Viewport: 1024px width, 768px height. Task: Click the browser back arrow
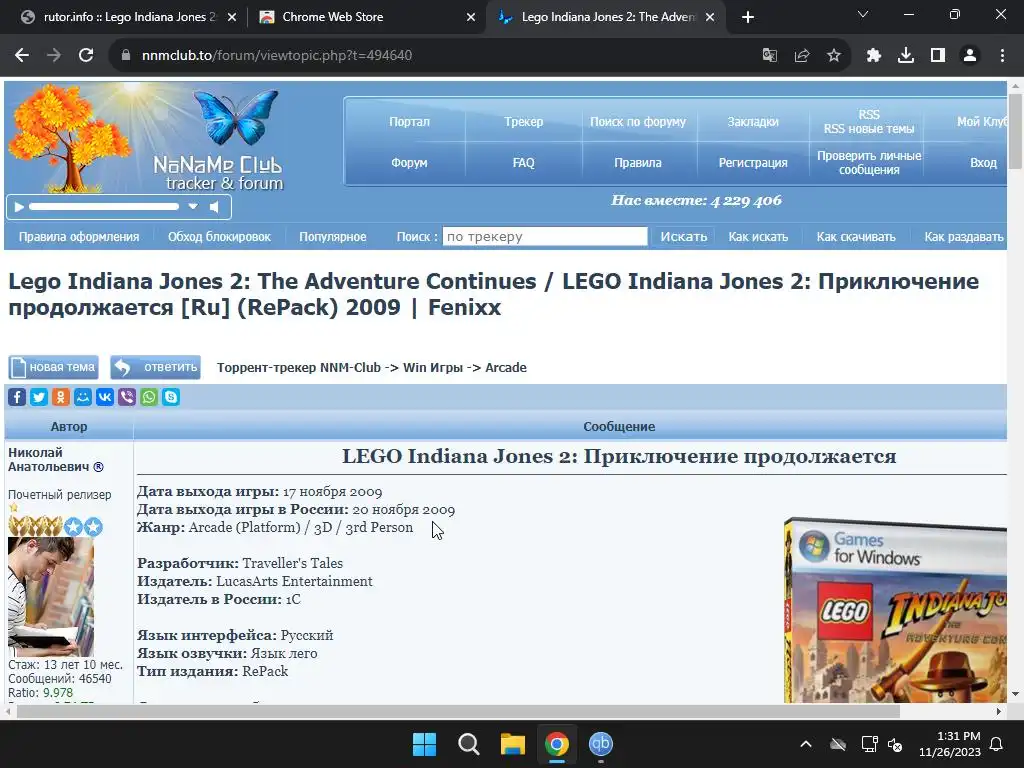[22, 56]
